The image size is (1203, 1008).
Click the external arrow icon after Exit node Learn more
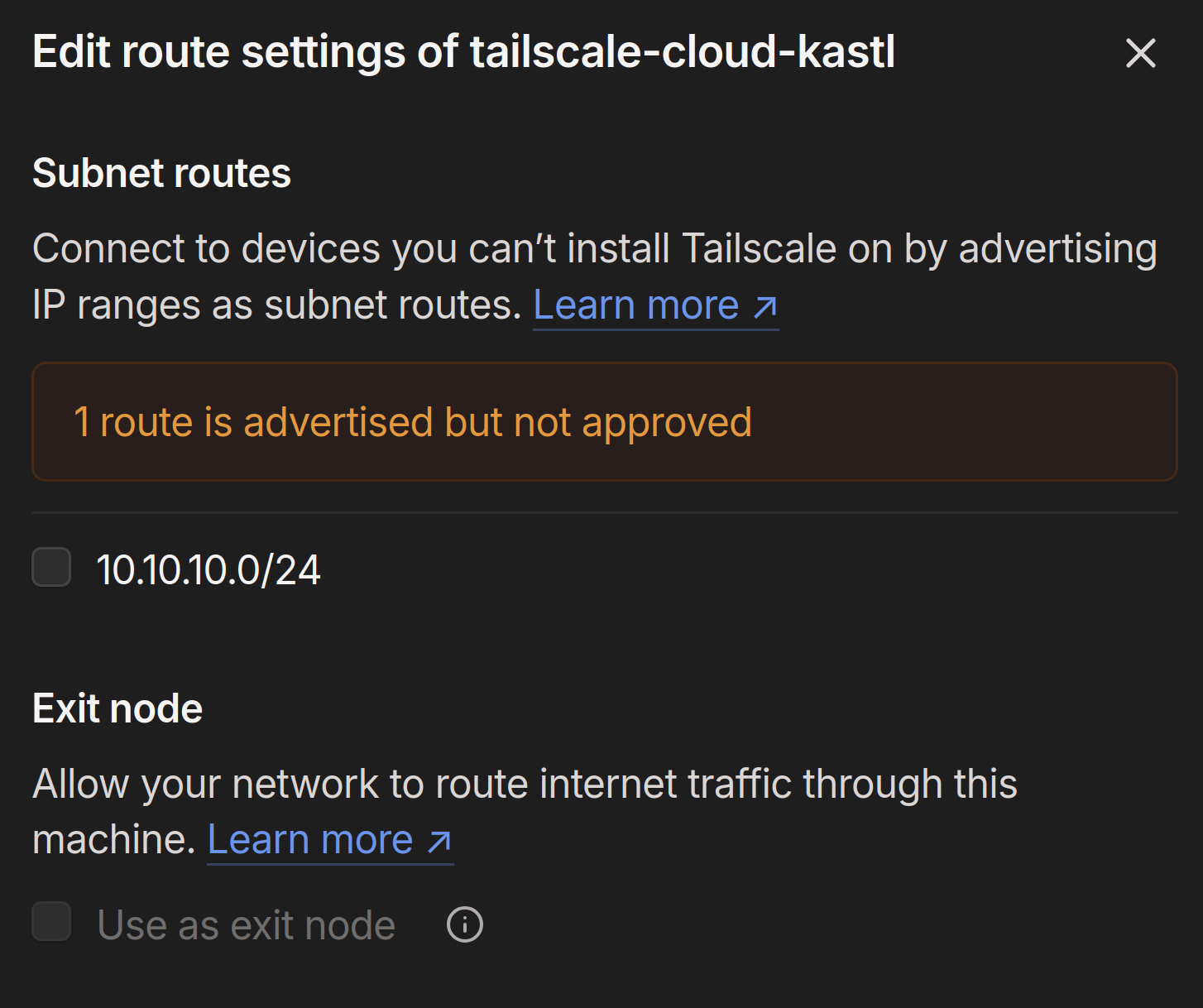(439, 842)
